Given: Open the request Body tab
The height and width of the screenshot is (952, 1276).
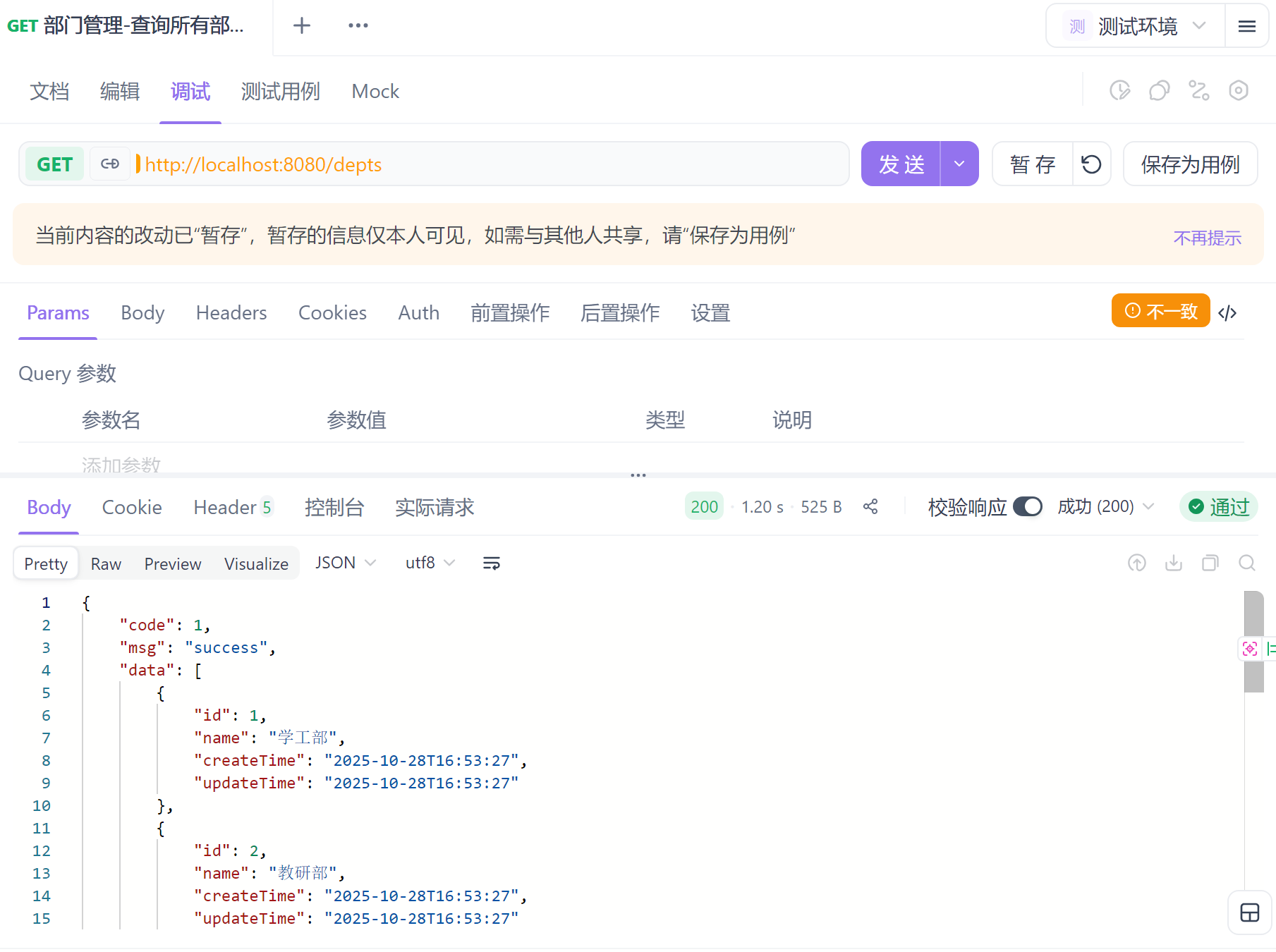Looking at the screenshot, I should pyautogui.click(x=142, y=312).
